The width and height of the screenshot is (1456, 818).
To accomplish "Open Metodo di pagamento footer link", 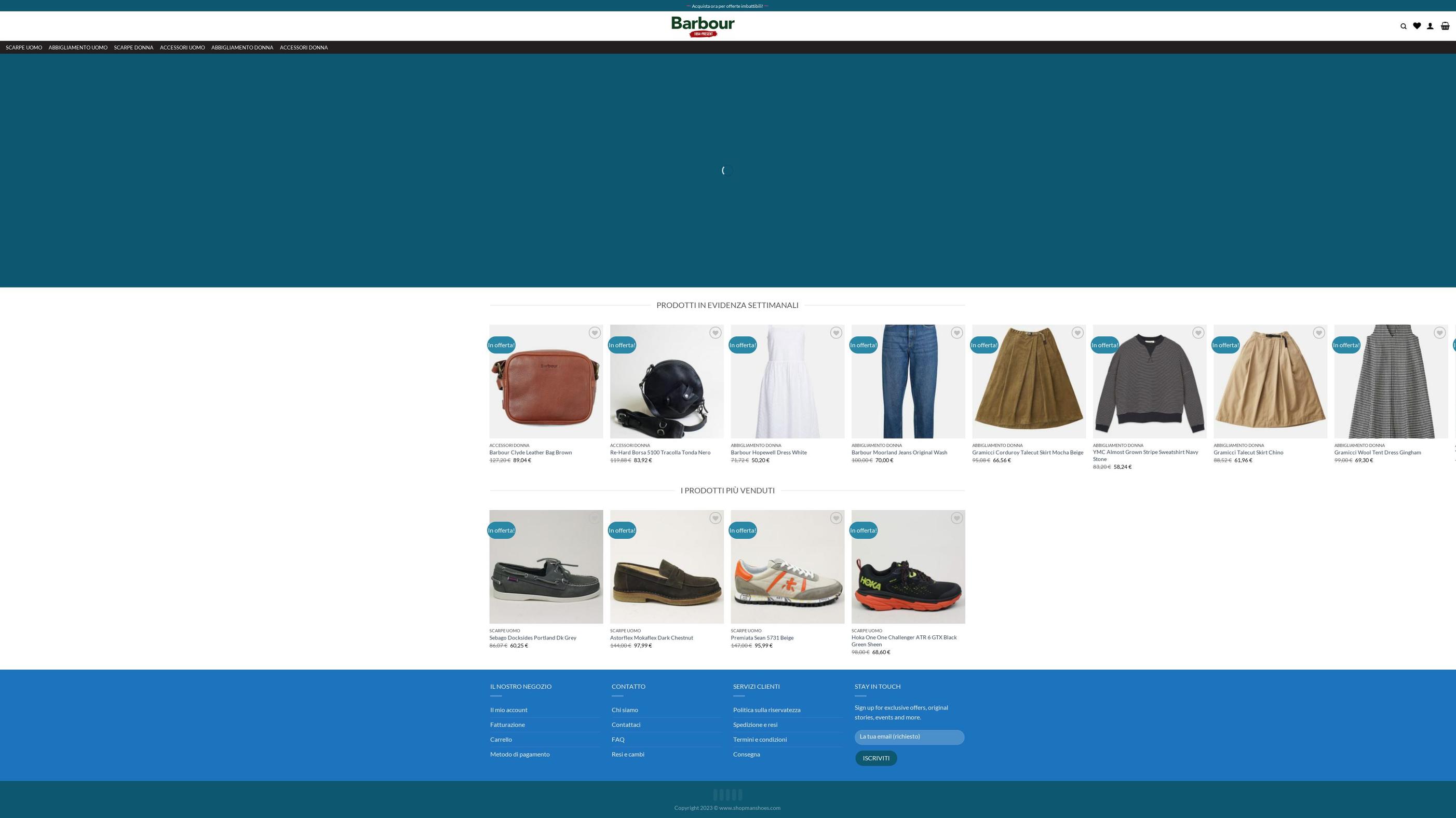I will (x=519, y=754).
